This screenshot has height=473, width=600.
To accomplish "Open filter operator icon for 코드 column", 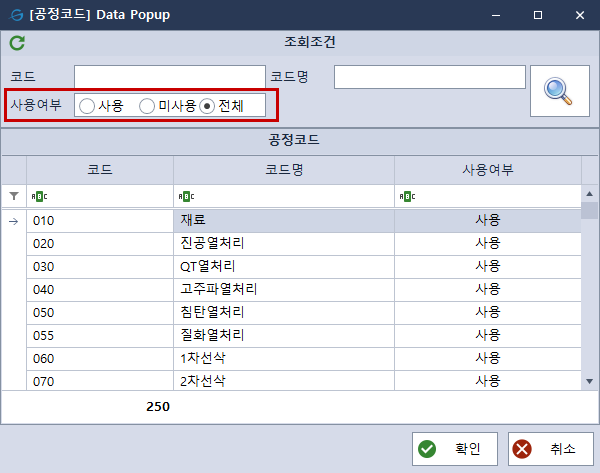I will (40, 196).
